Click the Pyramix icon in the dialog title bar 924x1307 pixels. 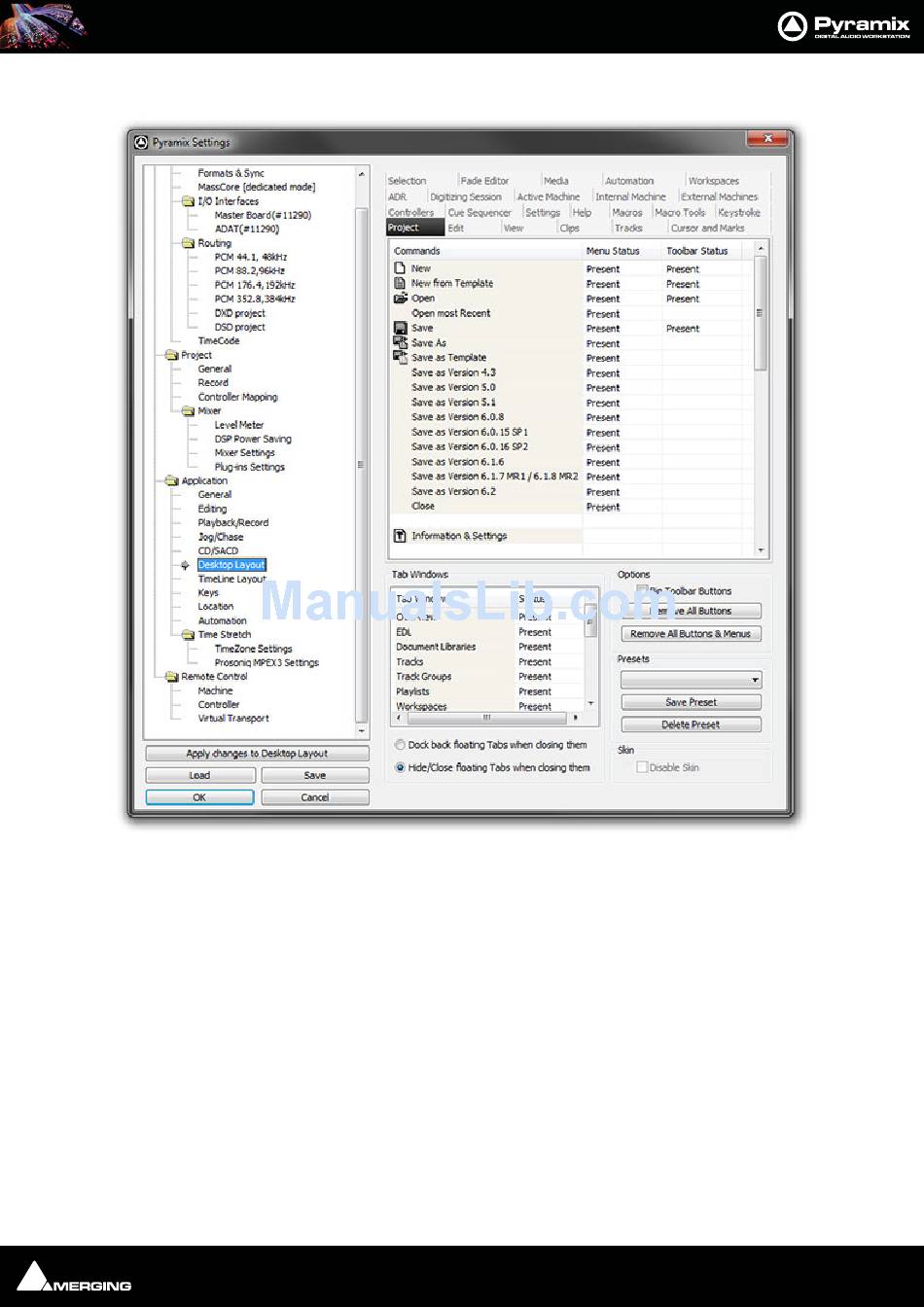[141, 142]
